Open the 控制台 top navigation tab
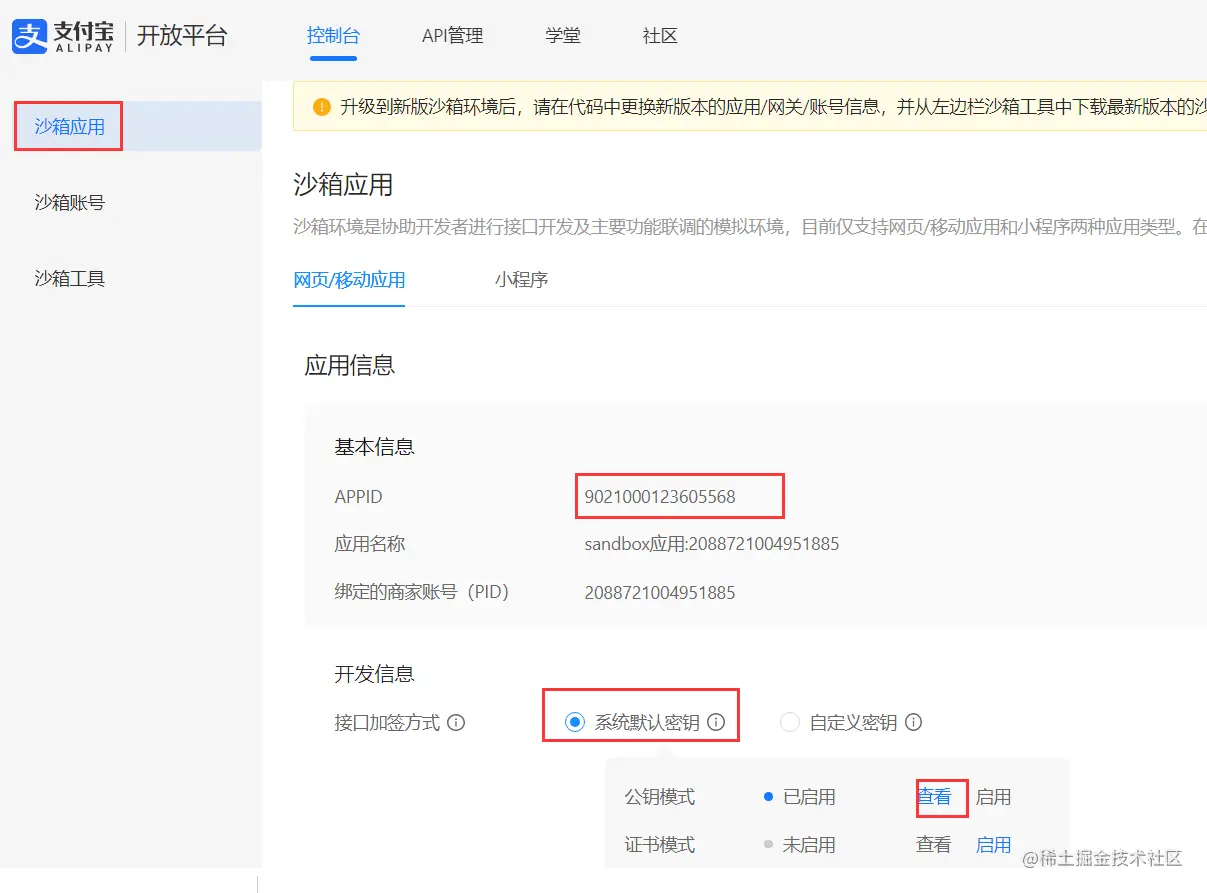Viewport: 1207px width, 893px height. (333, 36)
